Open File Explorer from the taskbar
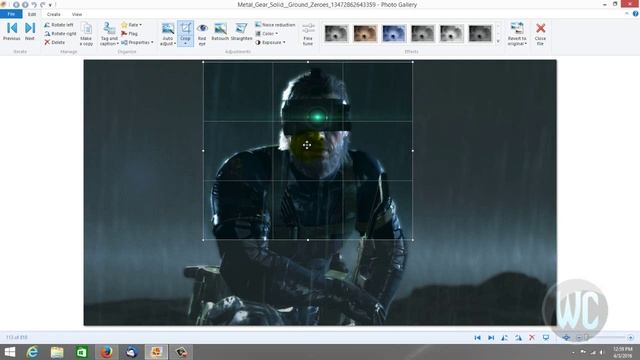Image resolution: width=640 pixels, height=360 pixels. point(57,352)
